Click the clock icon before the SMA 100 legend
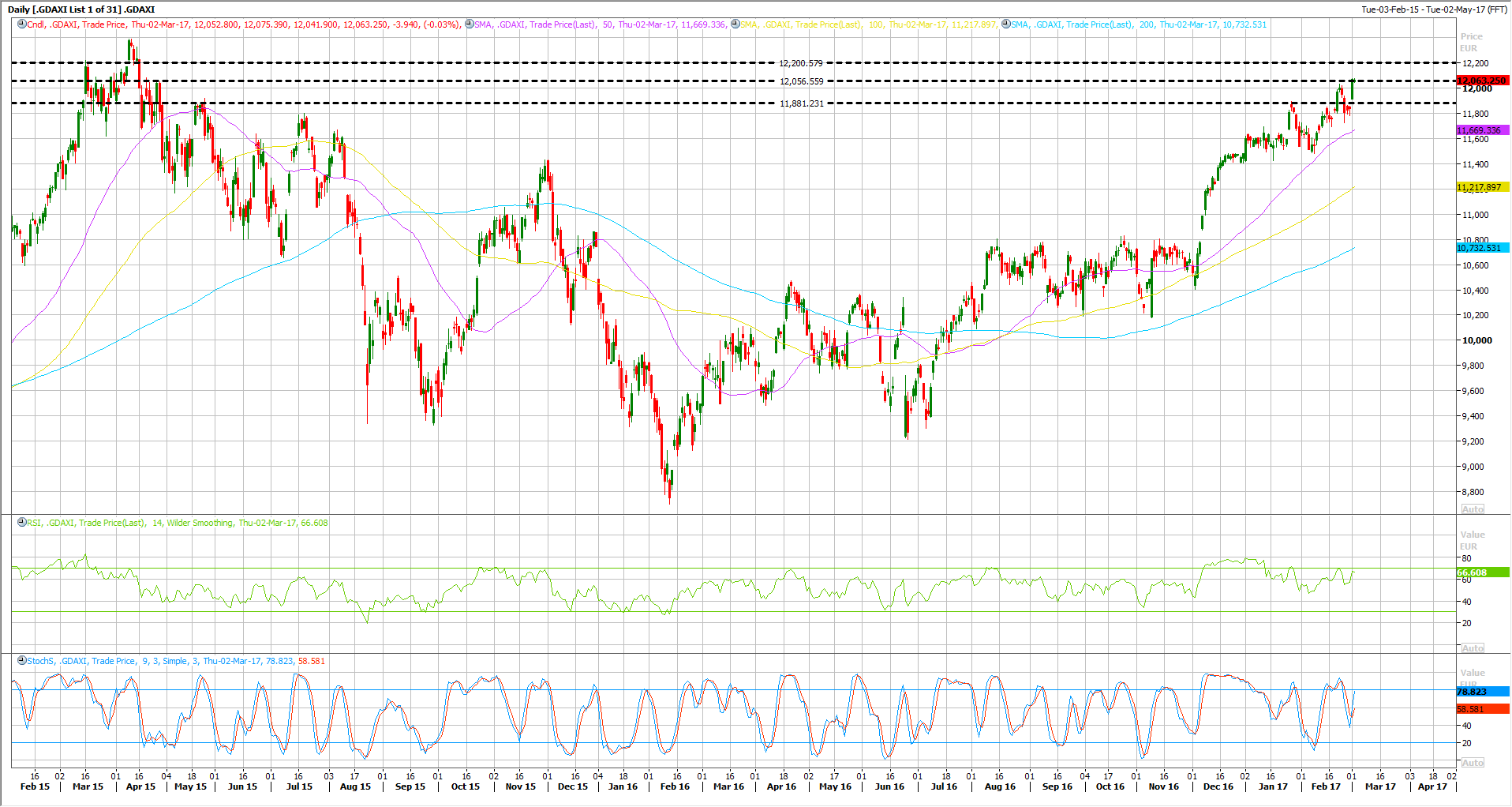1512x807 pixels. click(x=735, y=24)
